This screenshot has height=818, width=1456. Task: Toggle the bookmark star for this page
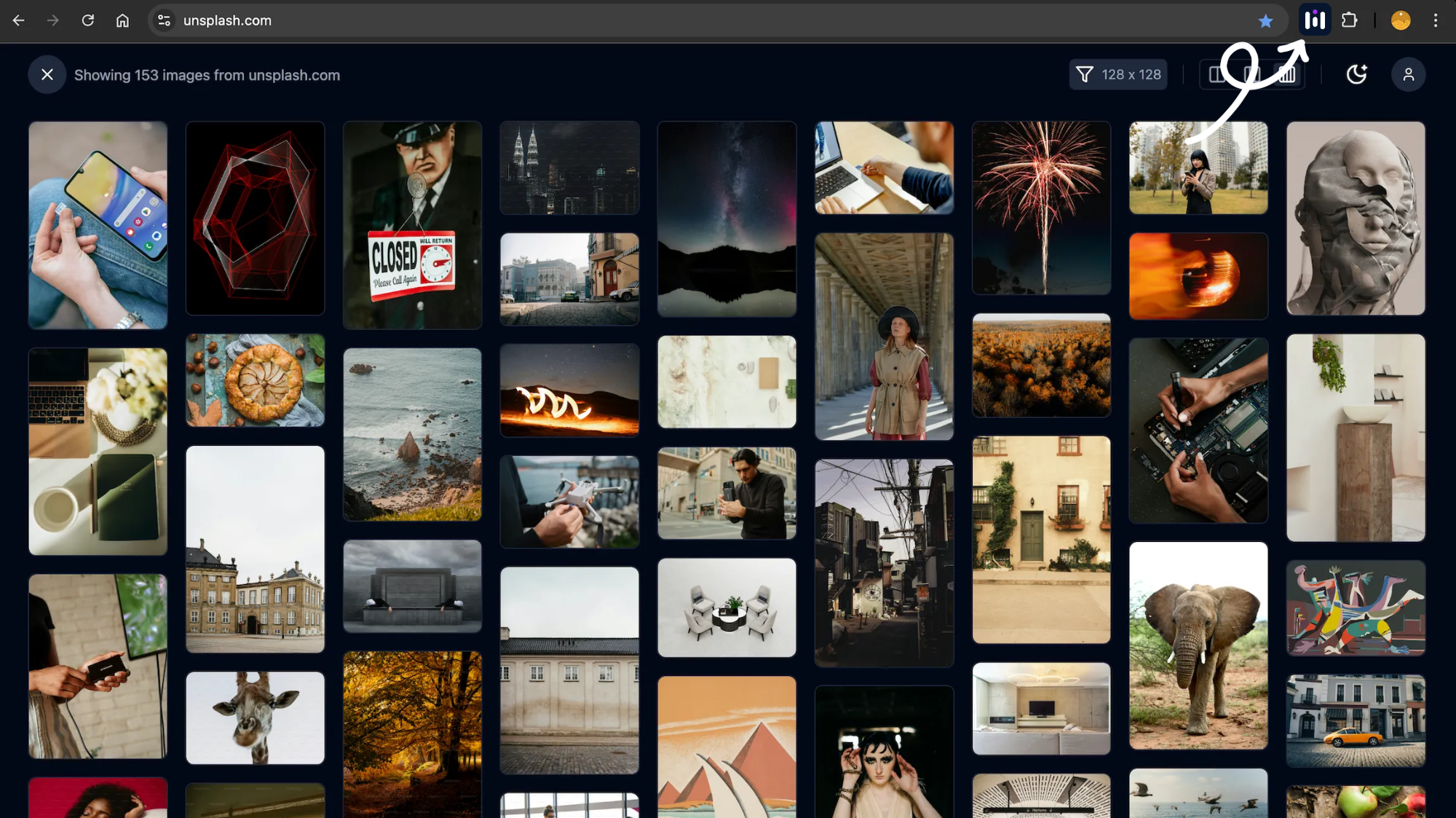1265,21
